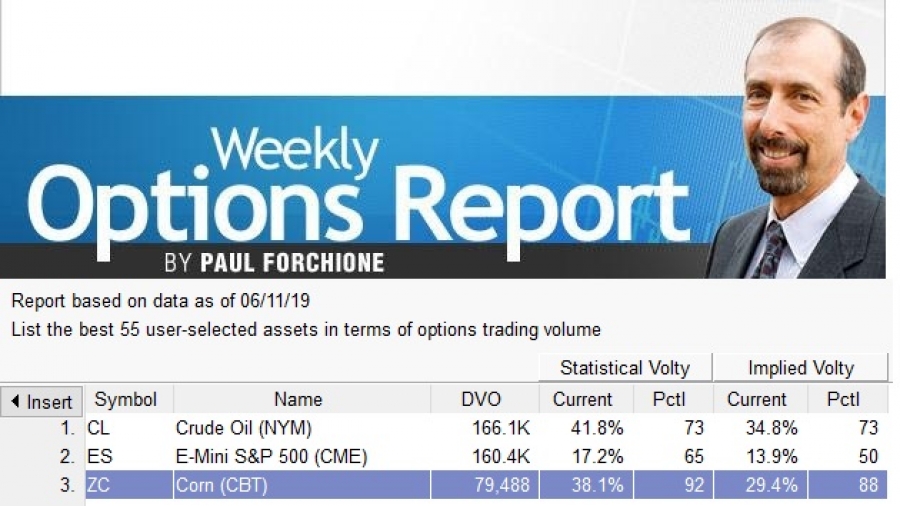Select the E-Mini S&P 500 (CME) row
The image size is (900, 506).
pos(444,457)
